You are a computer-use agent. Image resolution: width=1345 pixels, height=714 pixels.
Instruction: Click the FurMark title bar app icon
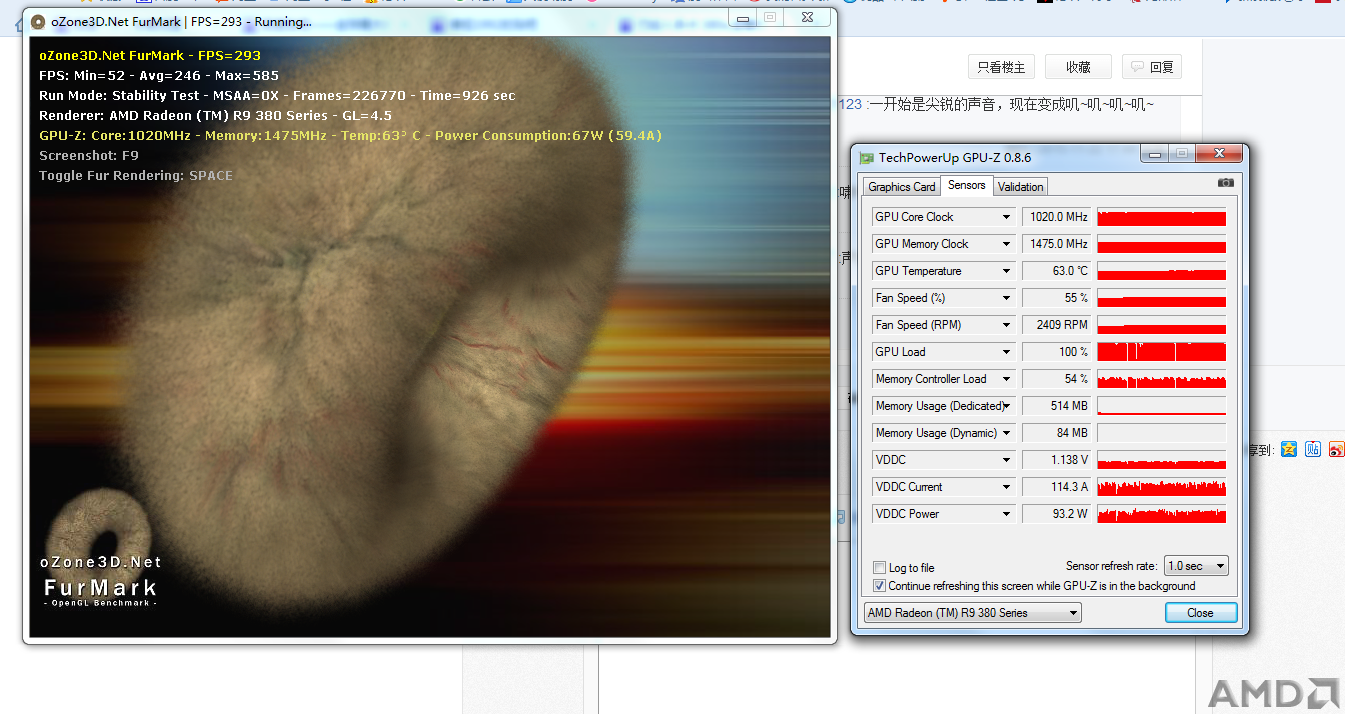tap(38, 21)
